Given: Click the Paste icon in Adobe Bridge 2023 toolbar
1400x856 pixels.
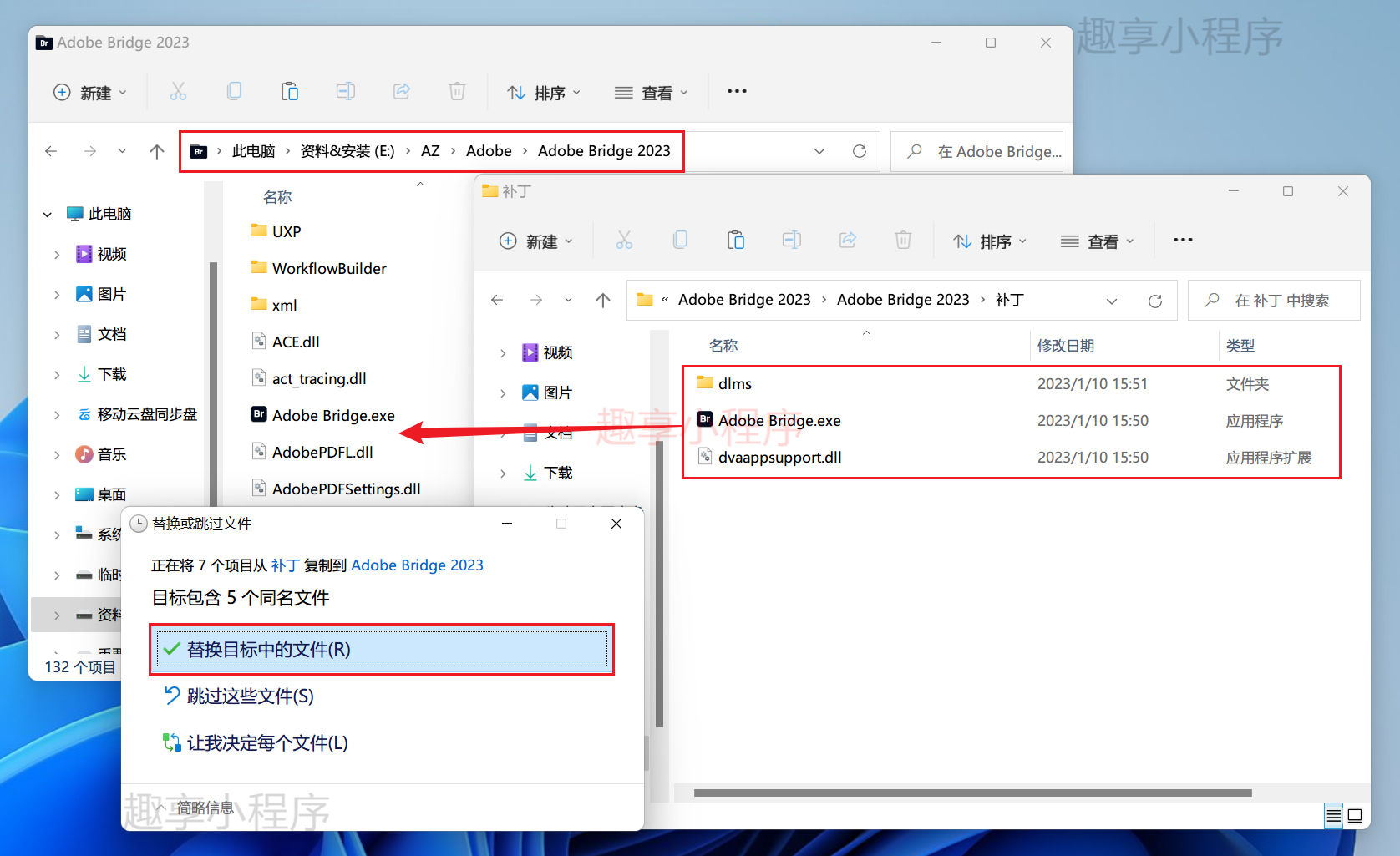Looking at the screenshot, I should click(x=290, y=91).
